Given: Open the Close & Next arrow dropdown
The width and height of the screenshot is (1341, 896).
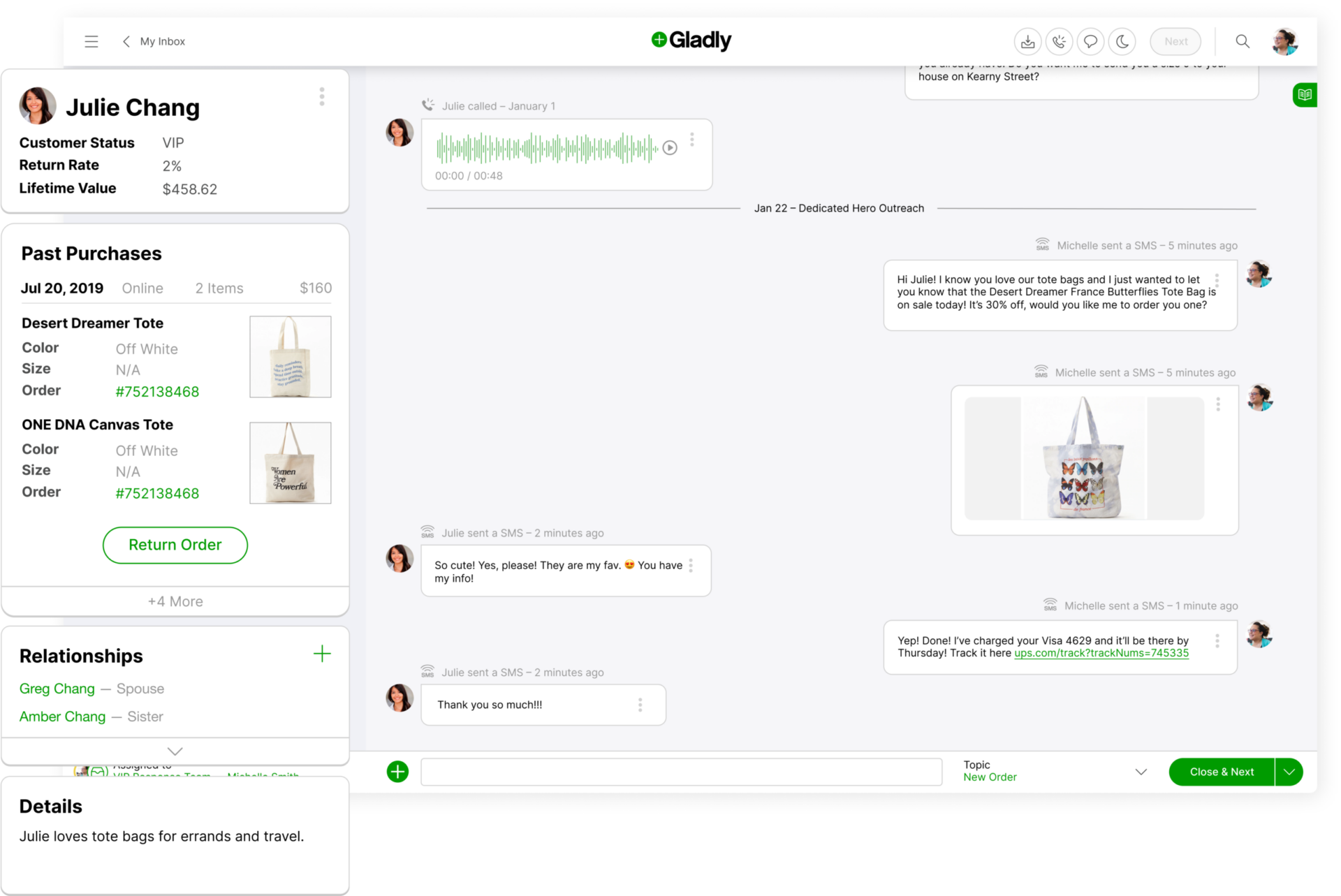Looking at the screenshot, I should [x=1289, y=772].
